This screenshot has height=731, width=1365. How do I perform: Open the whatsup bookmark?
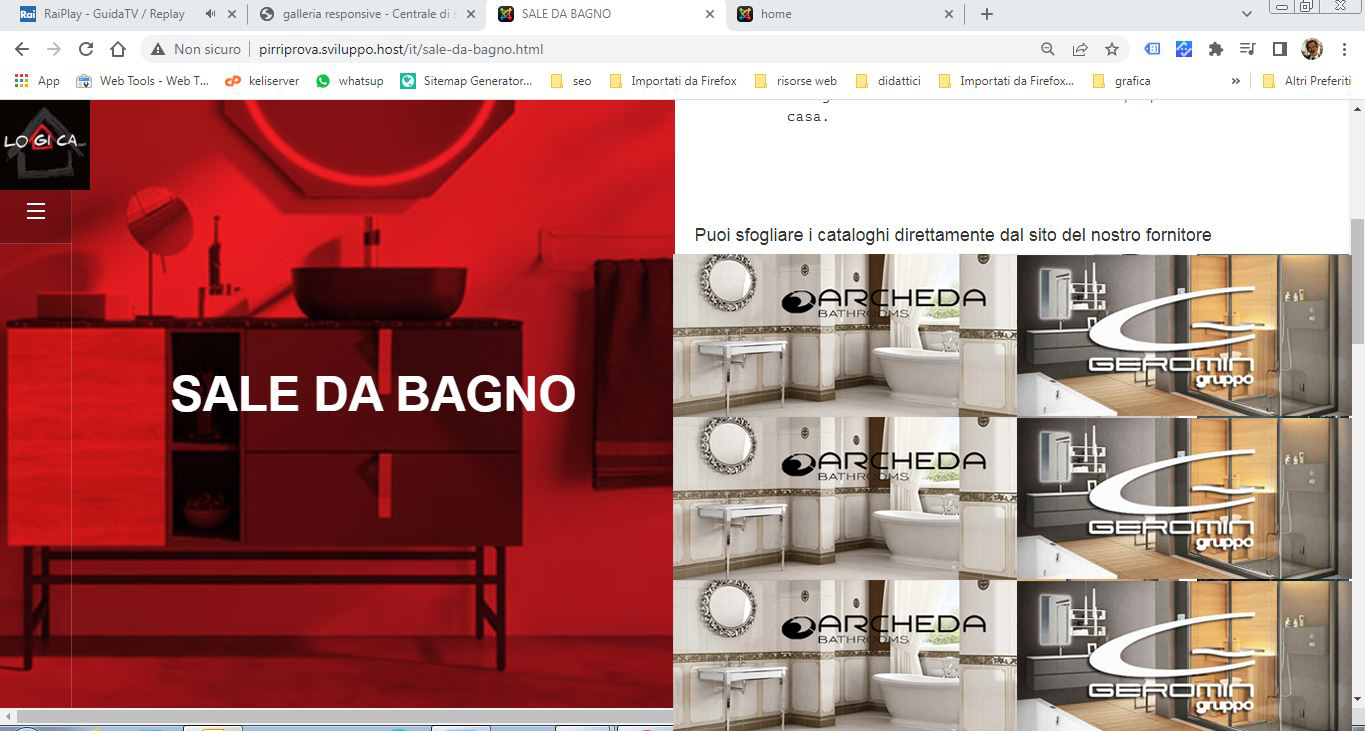coord(349,81)
